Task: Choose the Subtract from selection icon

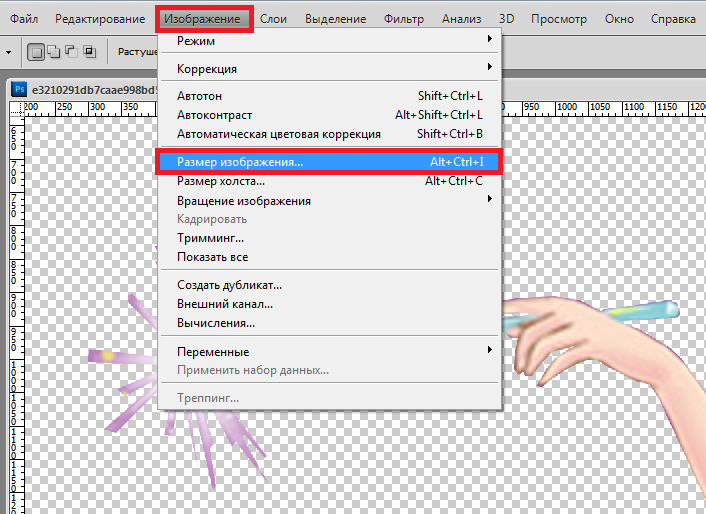Action: tap(71, 51)
